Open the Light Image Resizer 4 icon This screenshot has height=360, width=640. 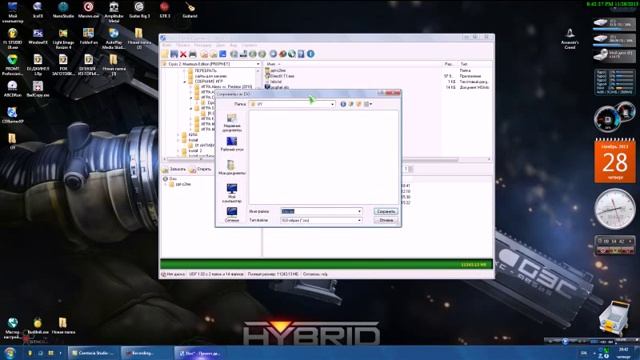63,38
